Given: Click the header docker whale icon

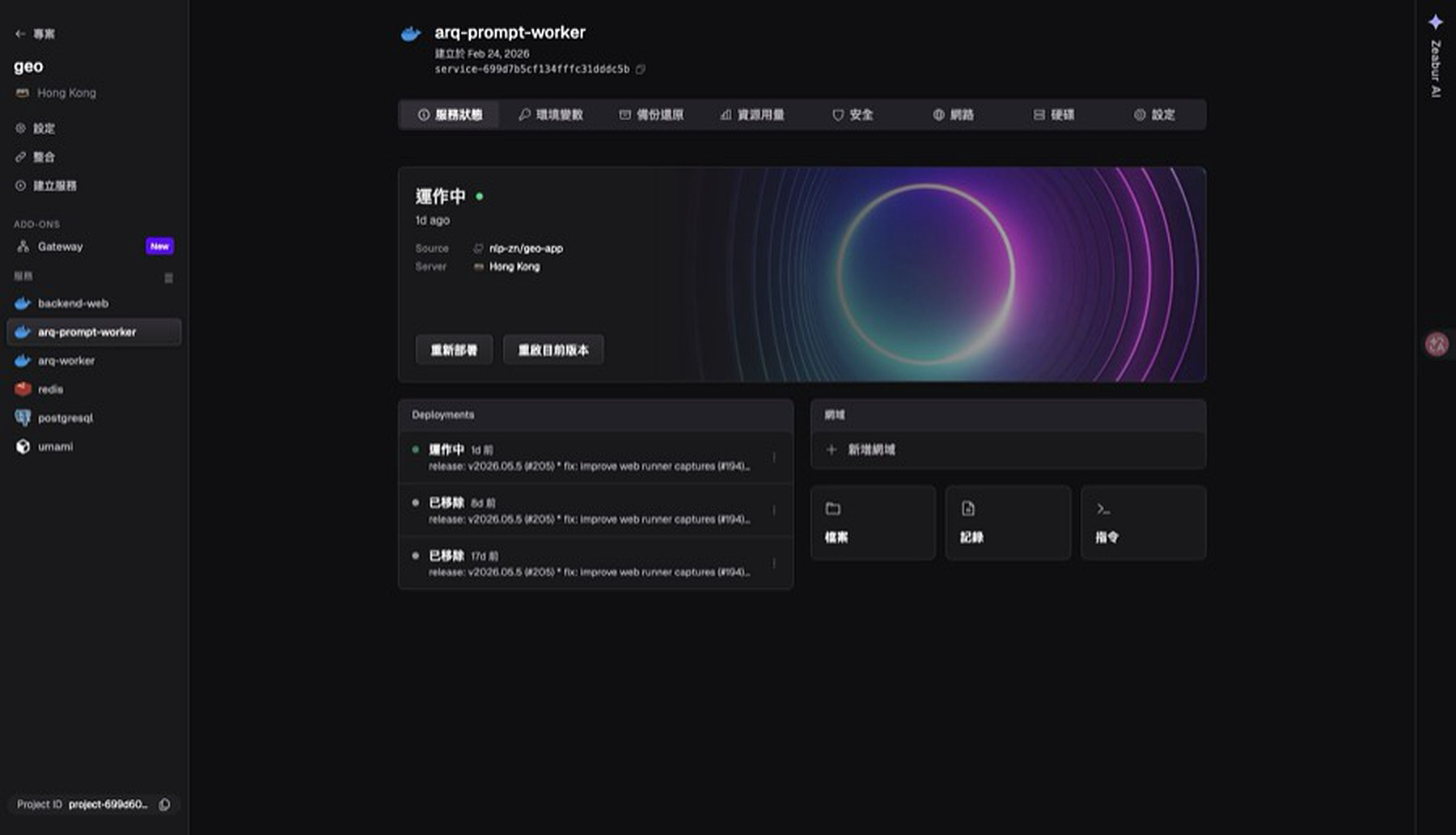Looking at the screenshot, I should 411,33.
